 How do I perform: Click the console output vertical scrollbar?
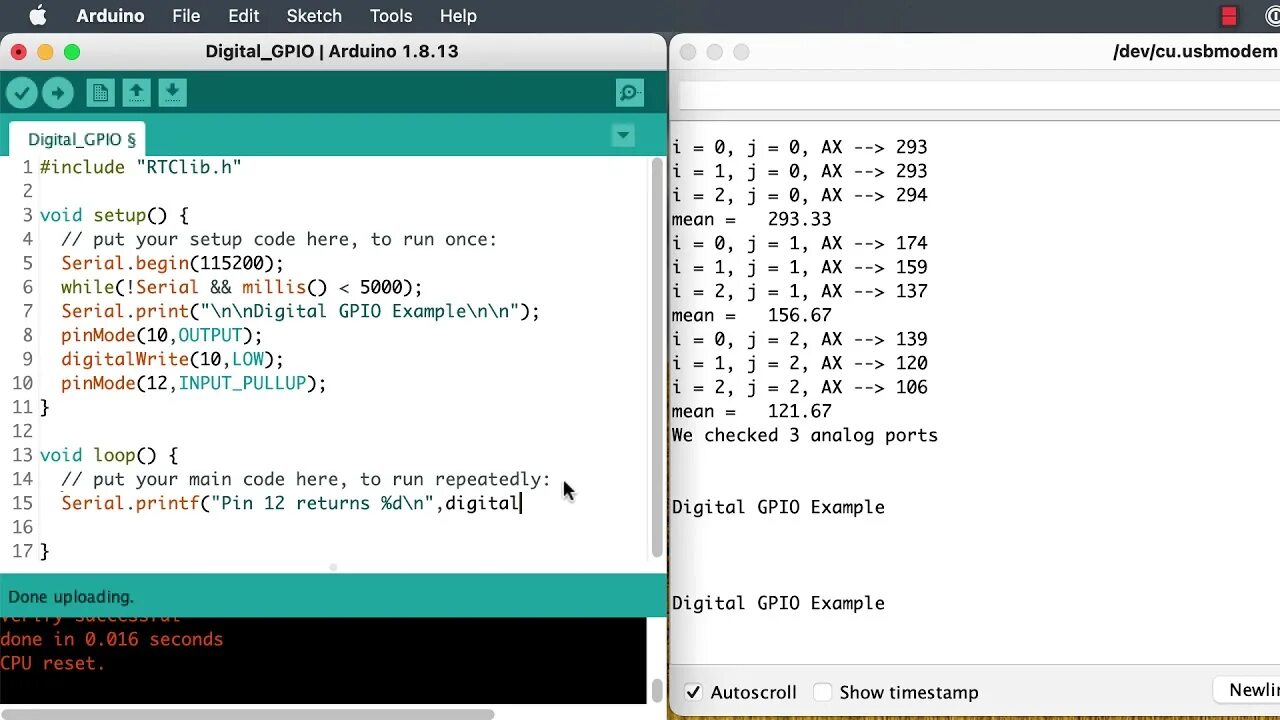click(657, 690)
